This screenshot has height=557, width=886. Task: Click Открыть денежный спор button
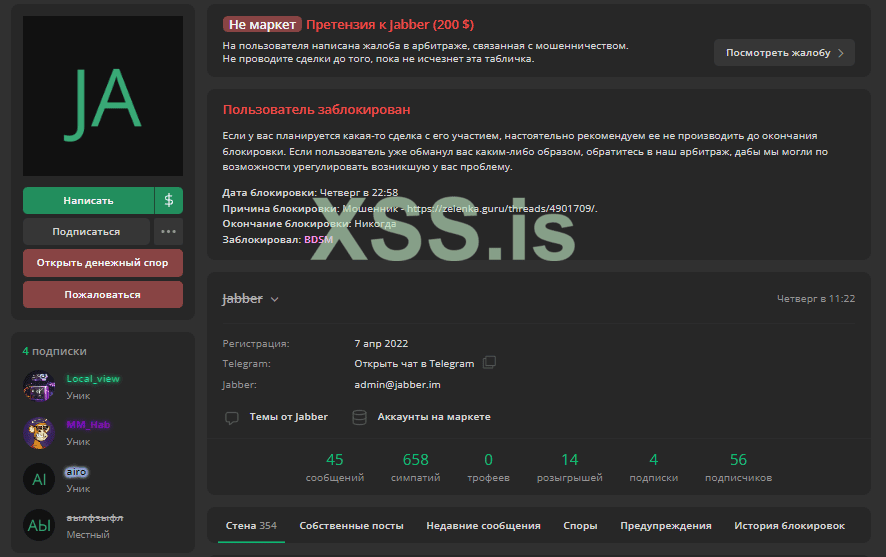click(103, 263)
